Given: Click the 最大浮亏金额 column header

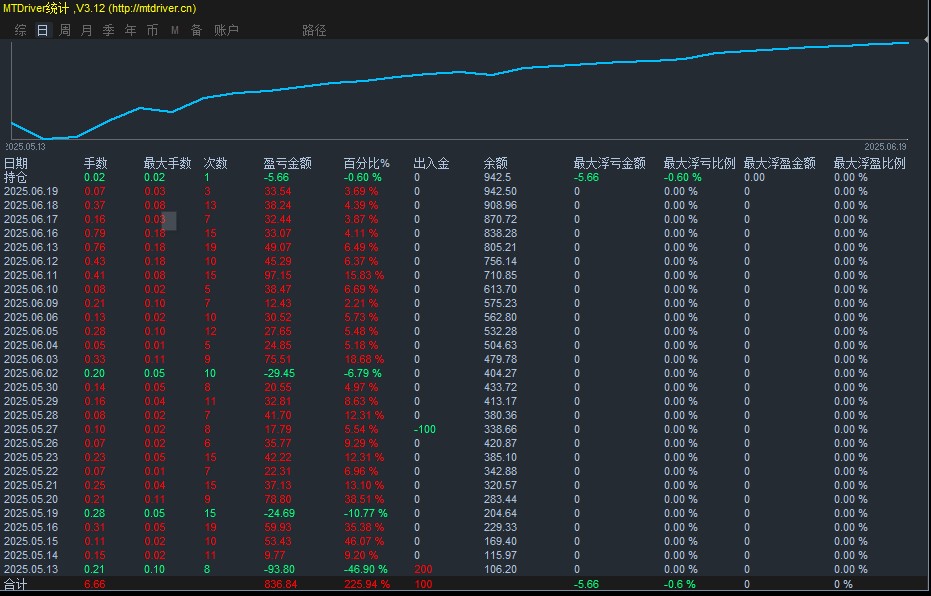Looking at the screenshot, I should [610, 163].
